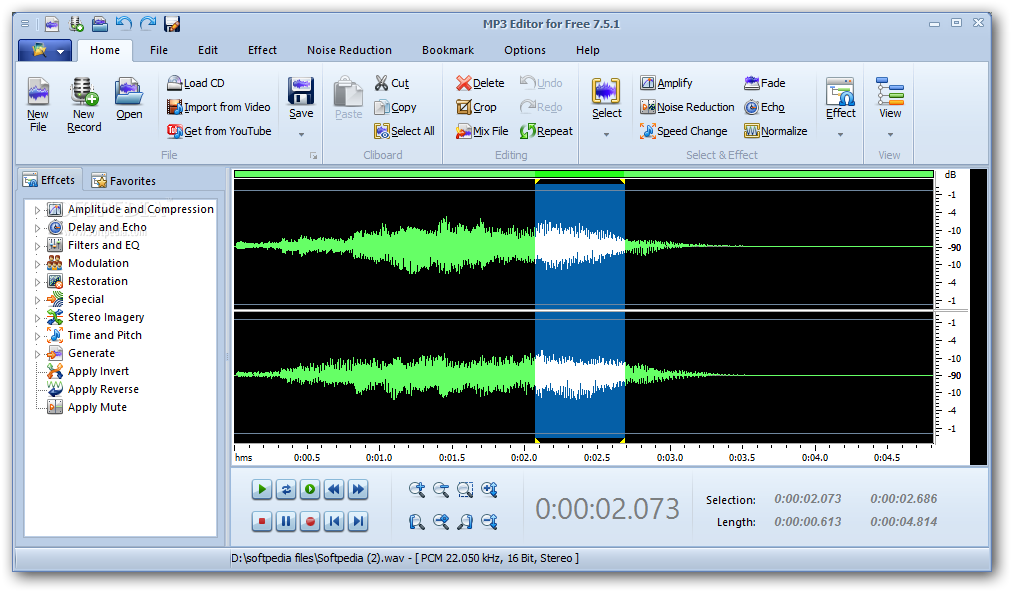Toggle loop playback button
The width and height of the screenshot is (1012, 592).
286,489
